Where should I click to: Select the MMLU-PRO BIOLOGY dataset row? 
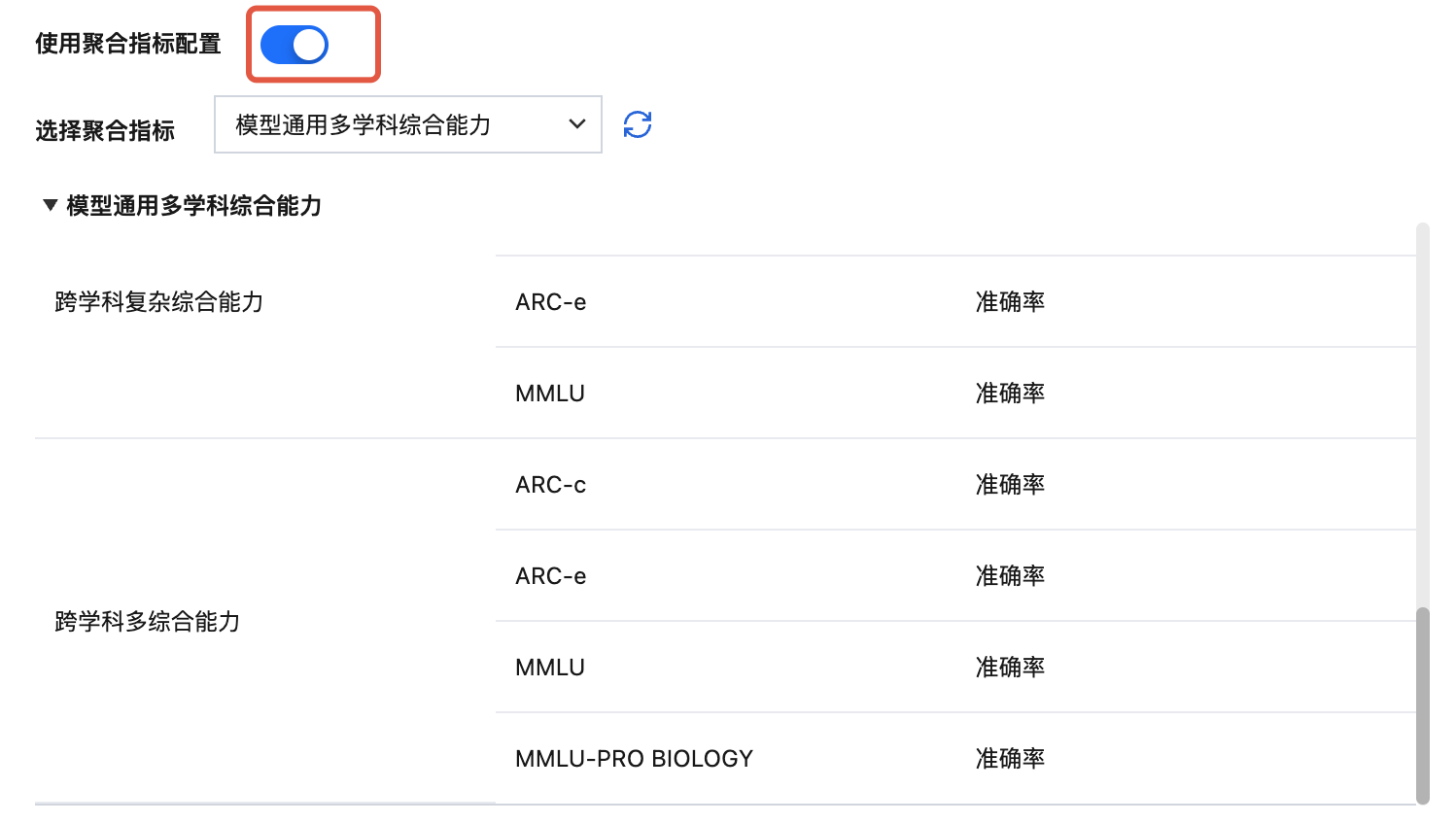coord(634,759)
